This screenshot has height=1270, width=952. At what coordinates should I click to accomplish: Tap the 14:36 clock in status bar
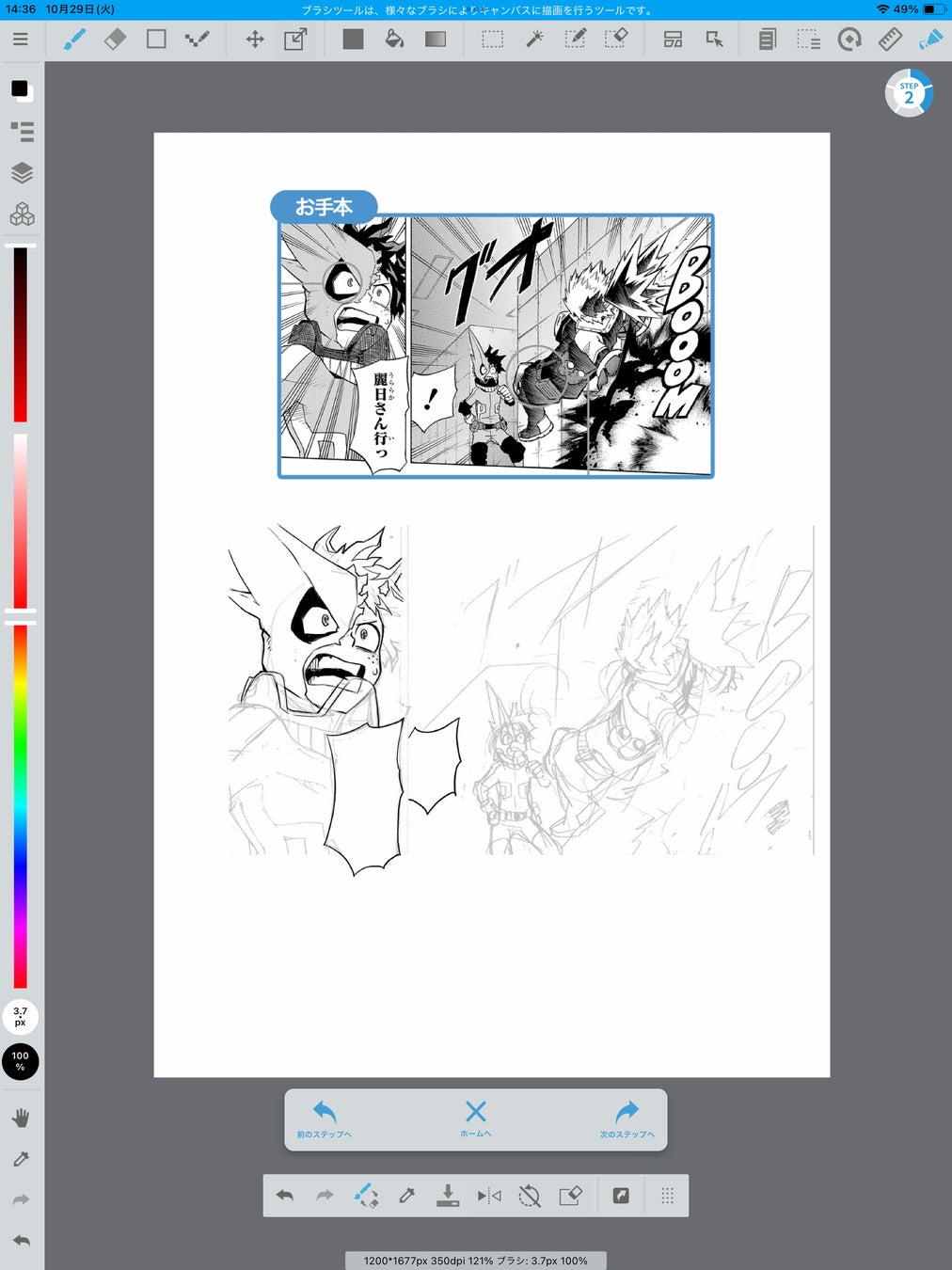click(x=21, y=9)
